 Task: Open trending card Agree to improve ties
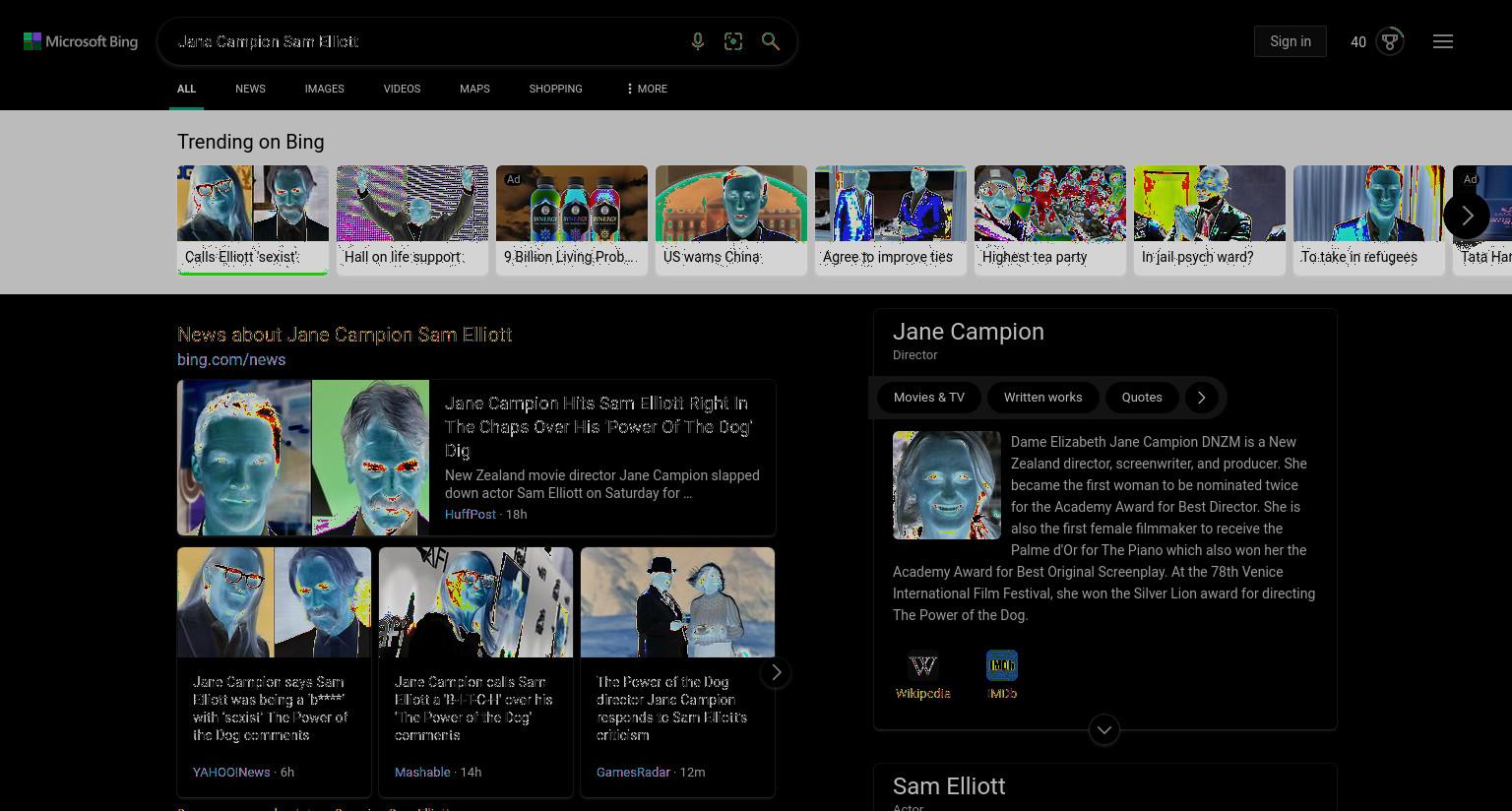pyautogui.click(x=891, y=220)
